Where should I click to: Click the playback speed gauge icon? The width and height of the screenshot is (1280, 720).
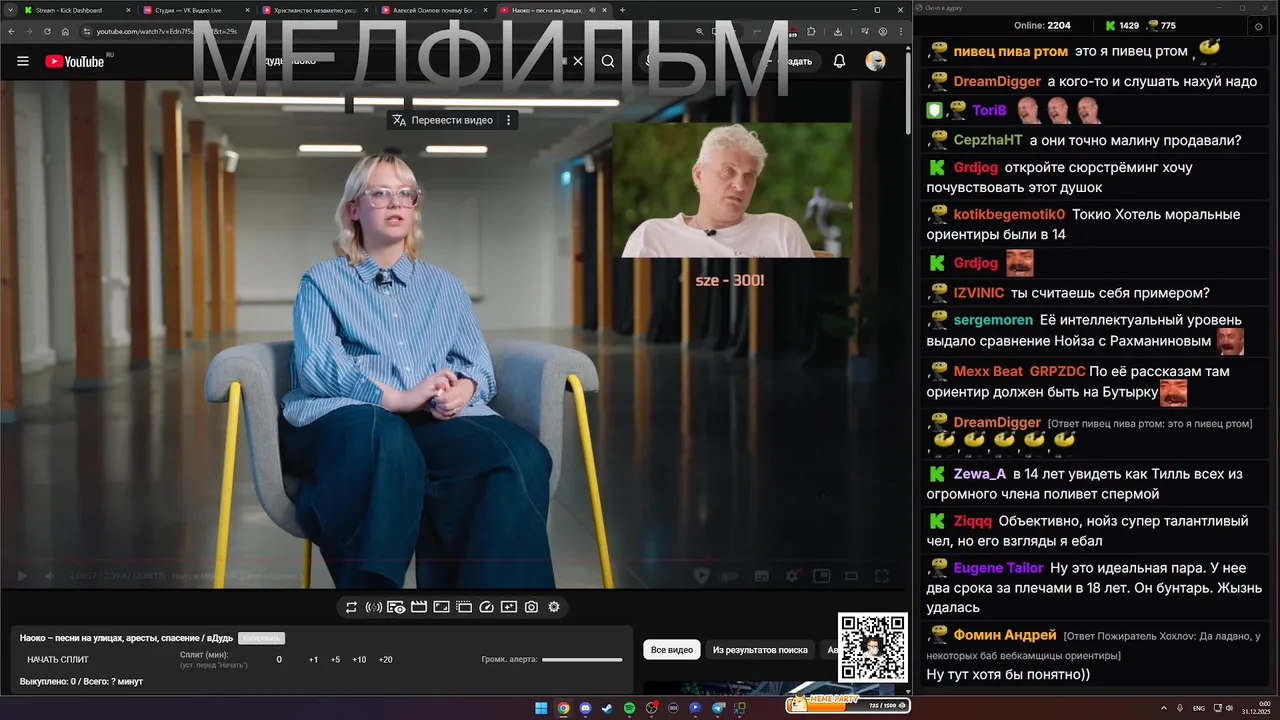(486, 607)
